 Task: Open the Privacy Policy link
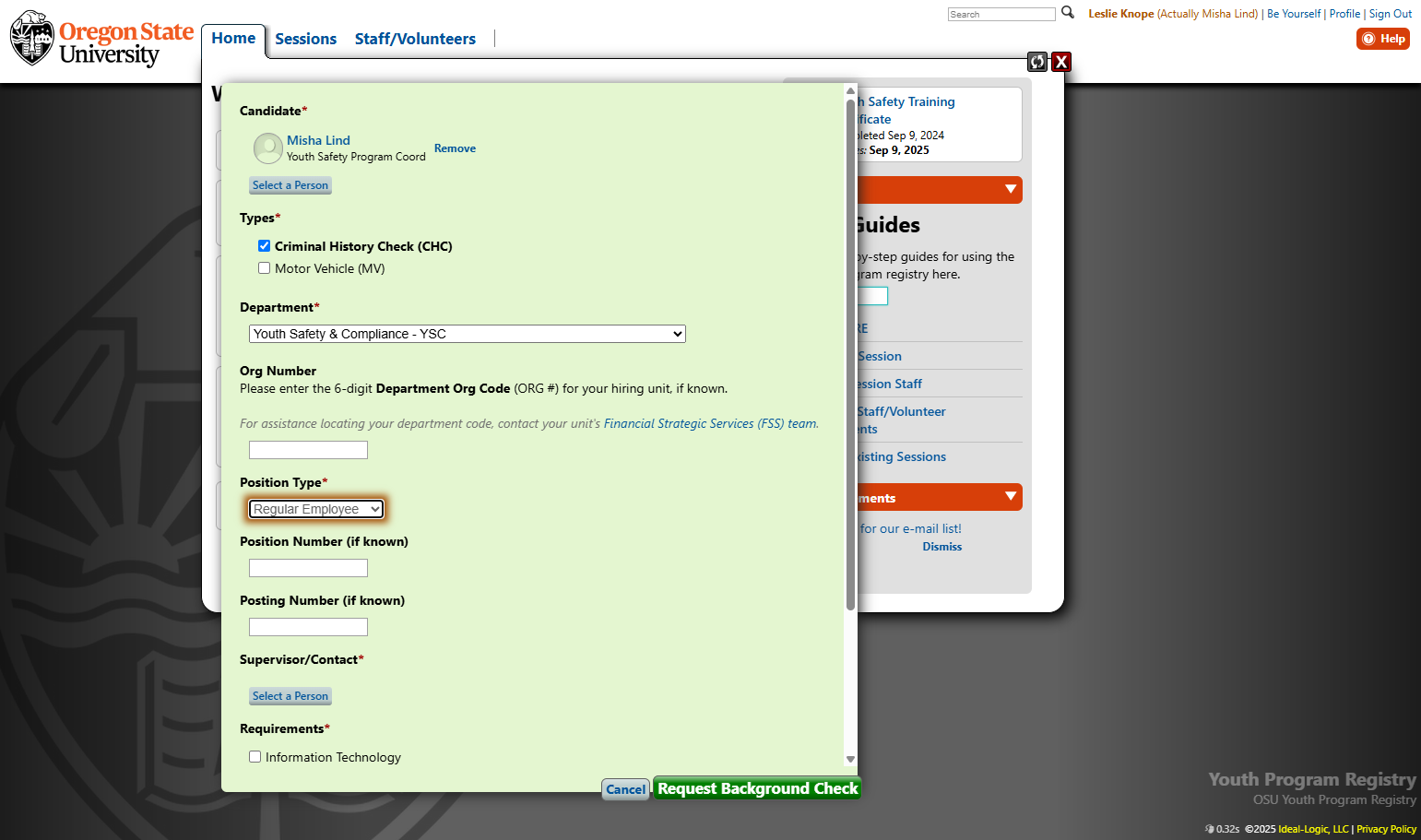(1386, 829)
